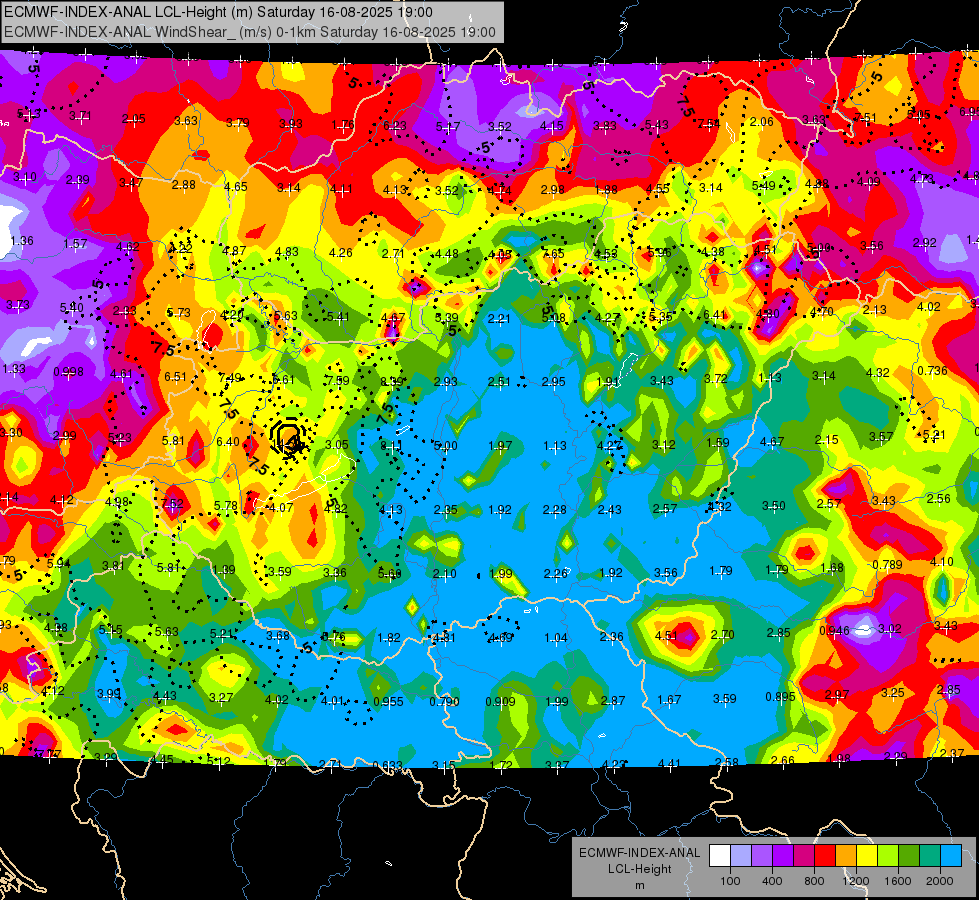Click the grid value 2.21

click(499, 319)
